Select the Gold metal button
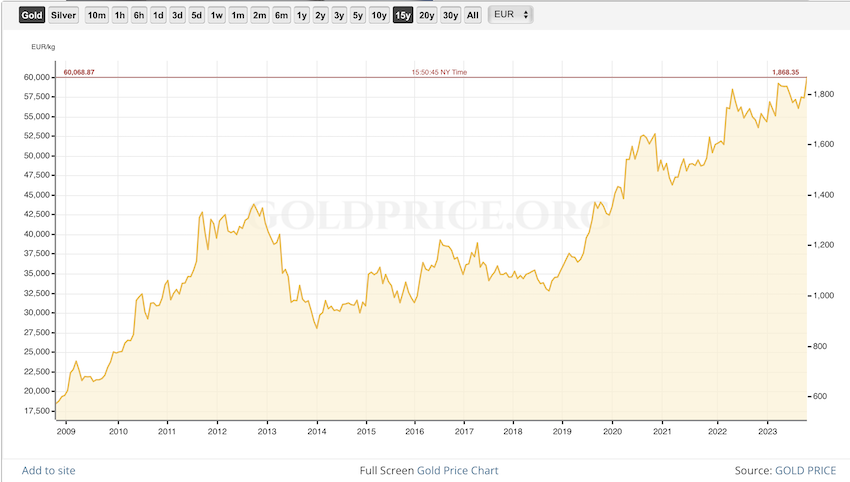This screenshot has width=850, height=482. tap(32, 15)
